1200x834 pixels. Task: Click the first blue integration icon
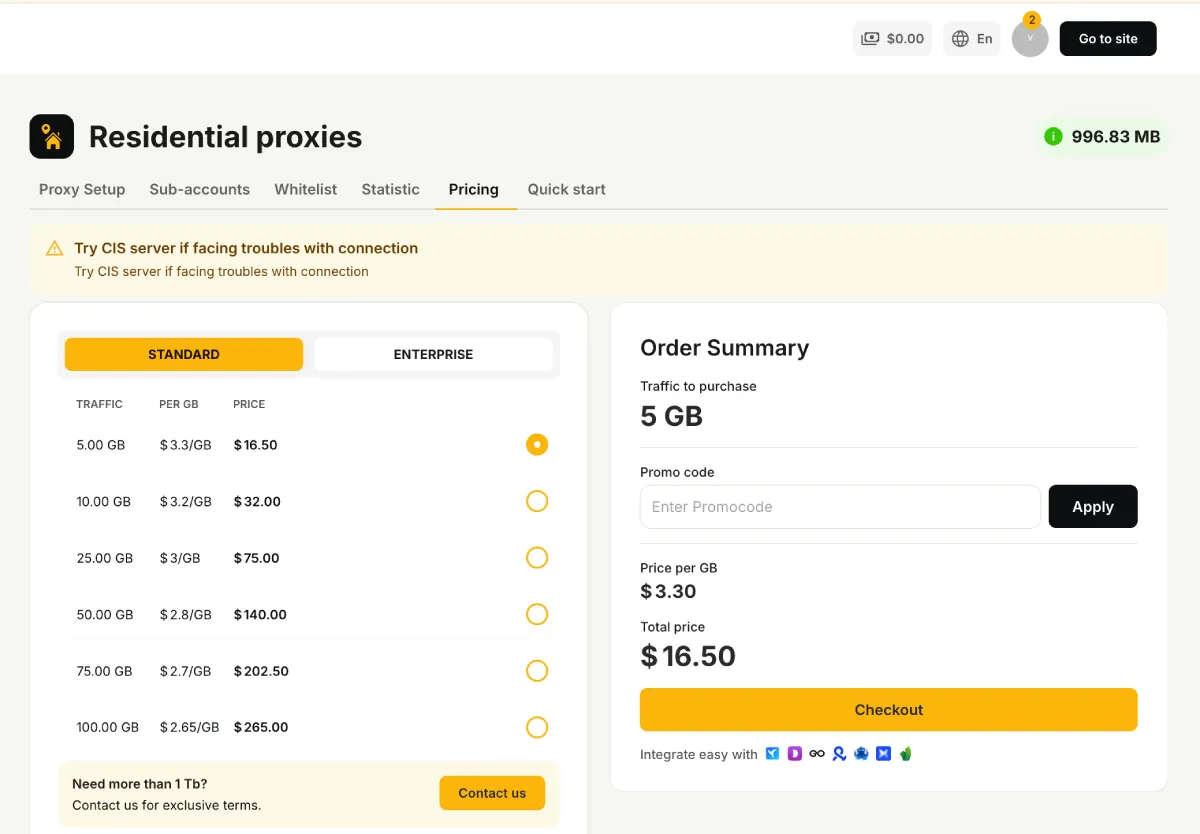pyautogui.click(x=773, y=753)
